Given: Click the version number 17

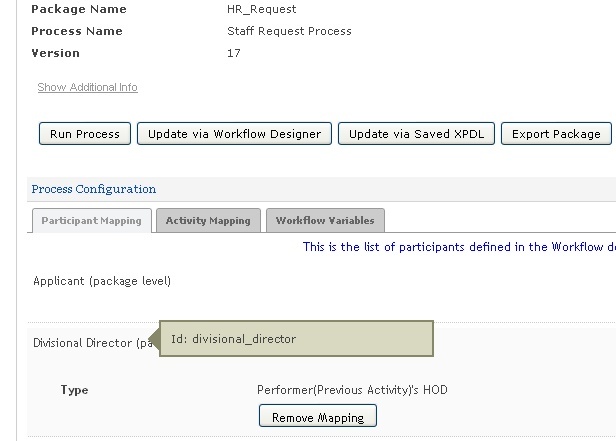Looking at the screenshot, I should (234, 53).
